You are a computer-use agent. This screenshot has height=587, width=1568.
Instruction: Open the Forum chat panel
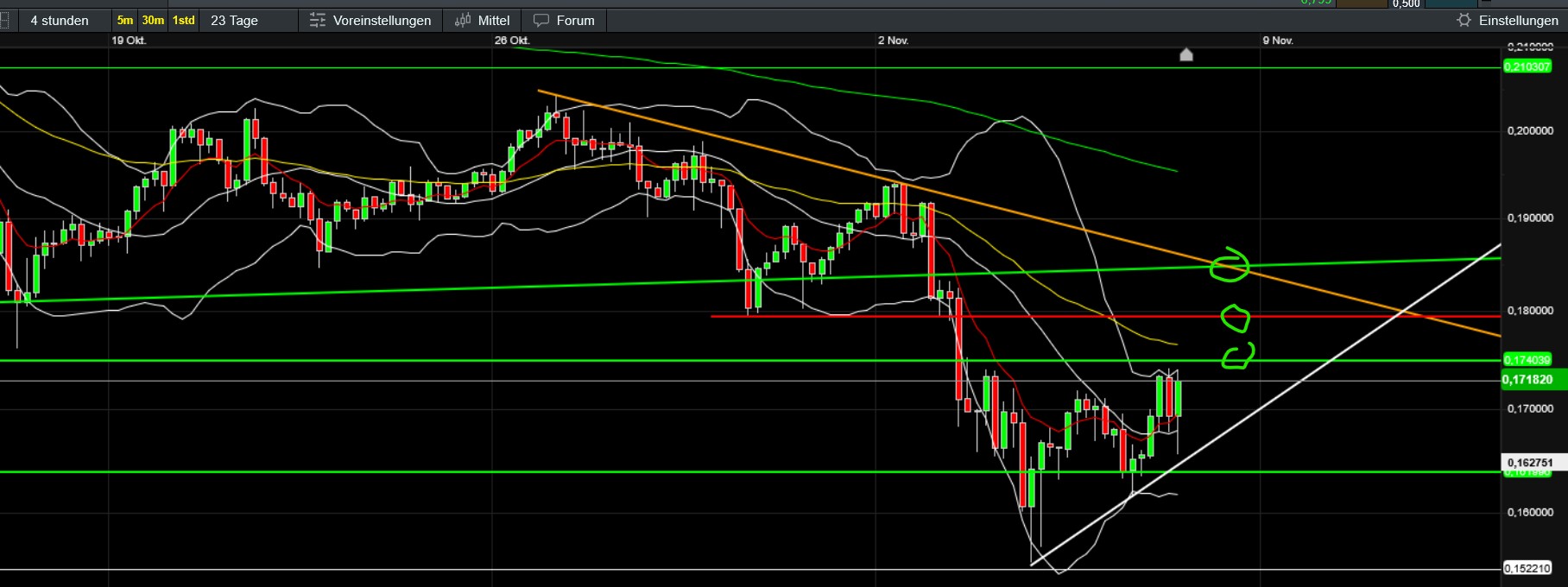coord(565,20)
